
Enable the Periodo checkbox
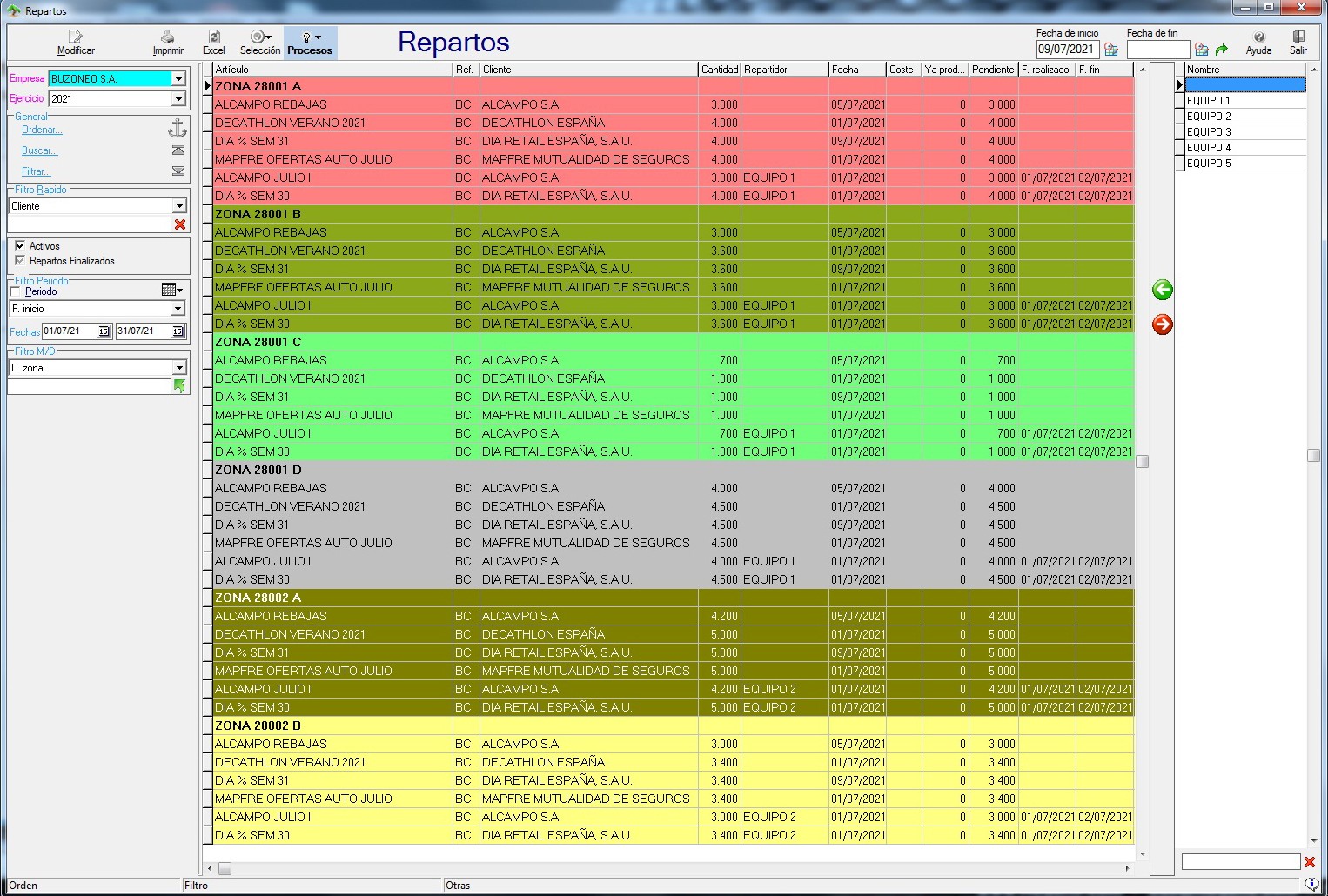[x=15, y=291]
